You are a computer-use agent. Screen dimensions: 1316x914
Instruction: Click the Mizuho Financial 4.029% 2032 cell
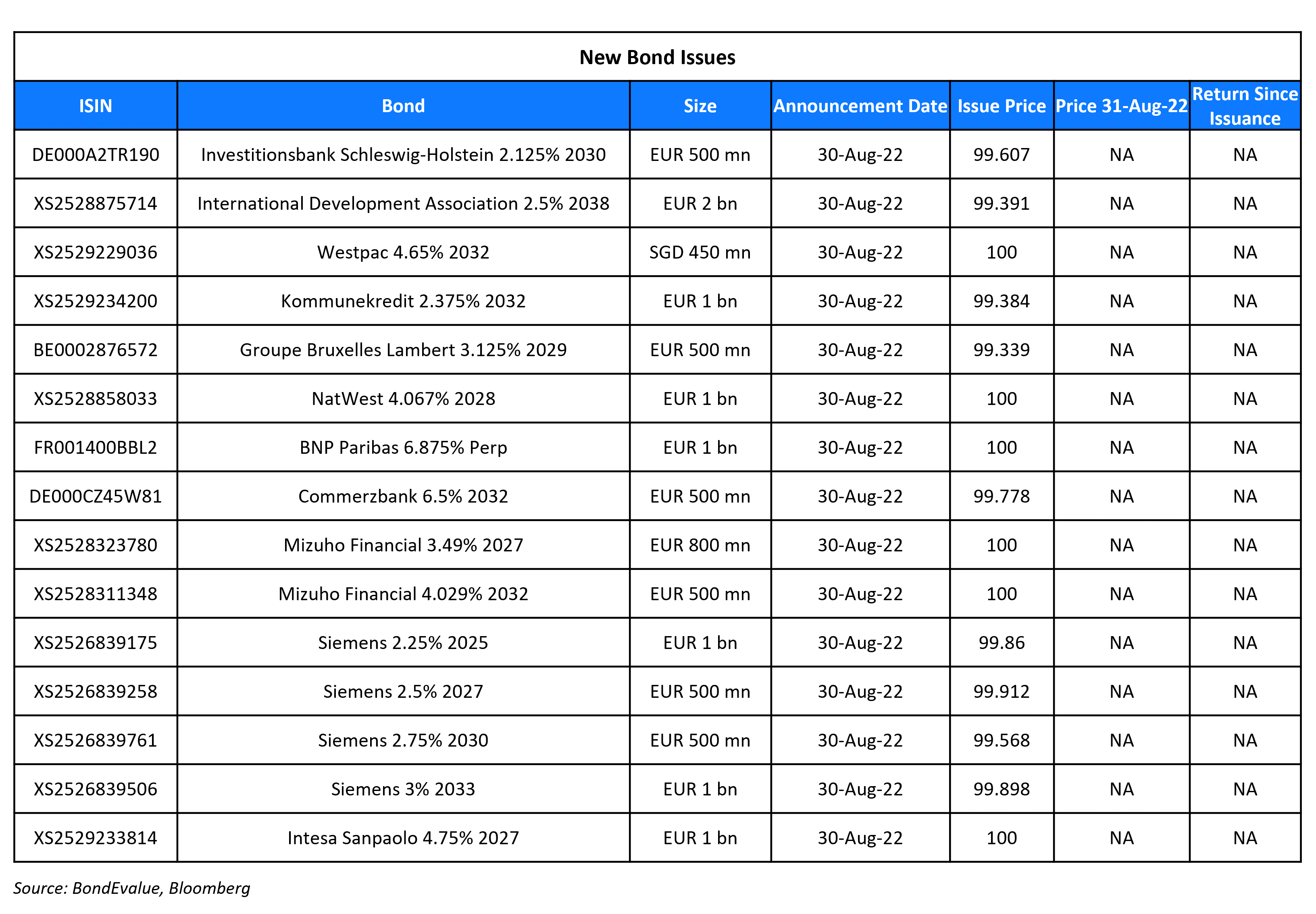tap(403, 594)
